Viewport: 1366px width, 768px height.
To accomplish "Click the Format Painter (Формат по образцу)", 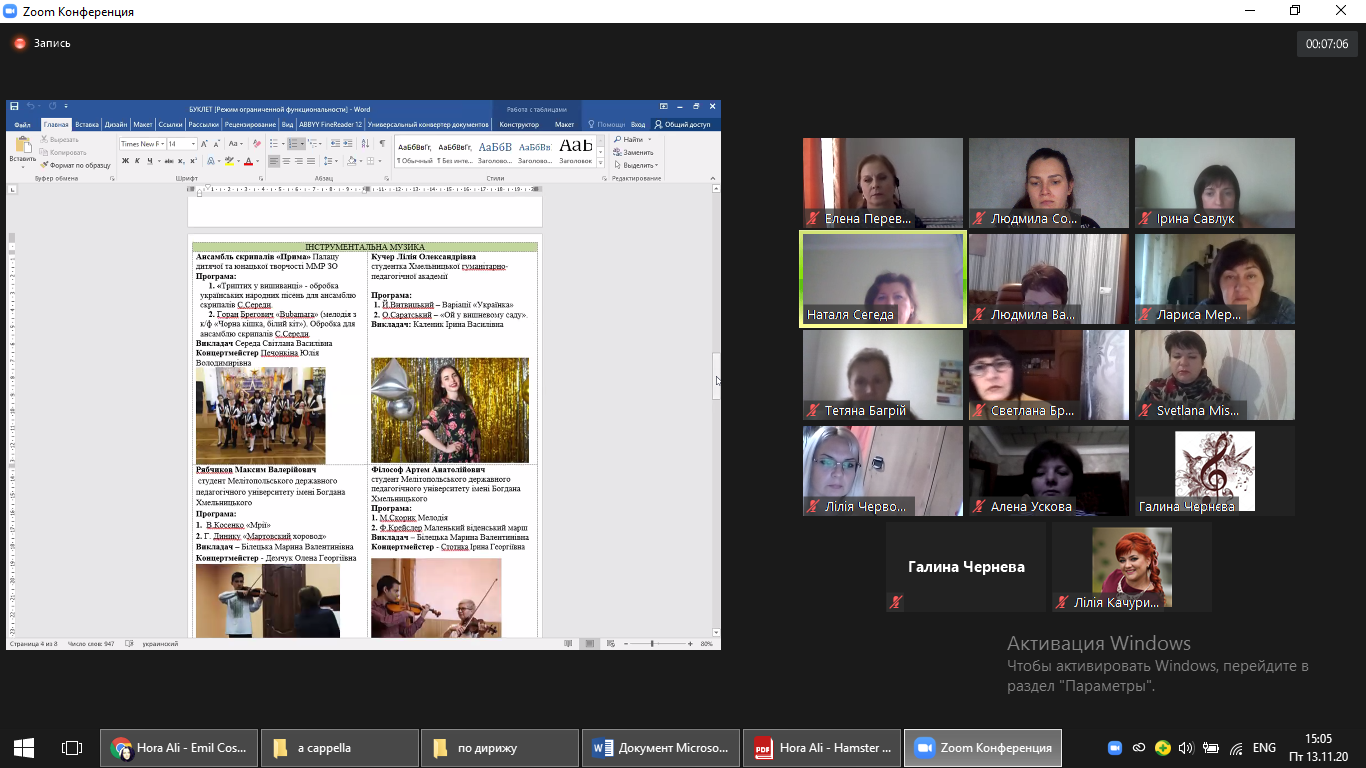I will click(76, 165).
